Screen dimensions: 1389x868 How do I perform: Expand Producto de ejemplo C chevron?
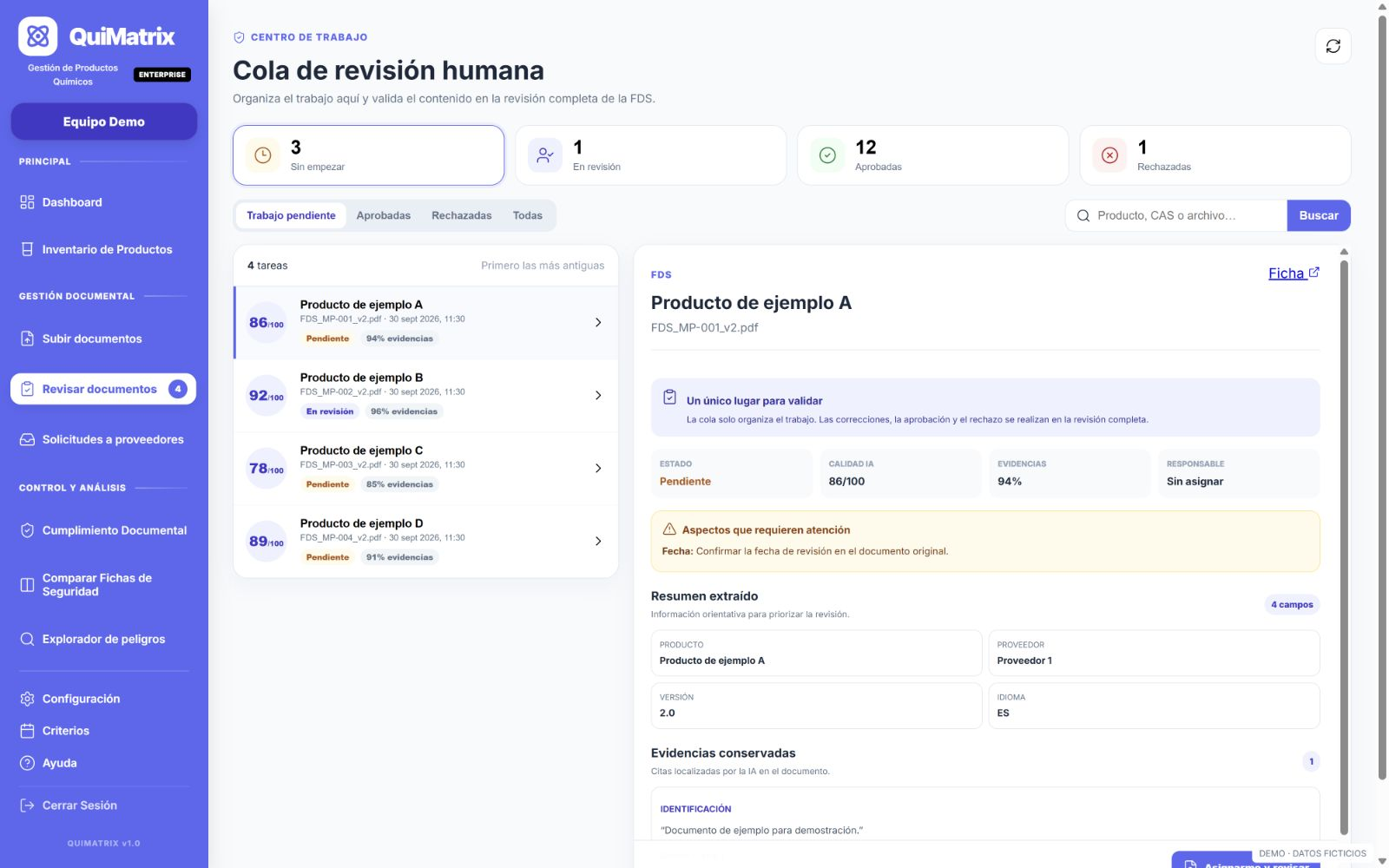click(598, 468)
